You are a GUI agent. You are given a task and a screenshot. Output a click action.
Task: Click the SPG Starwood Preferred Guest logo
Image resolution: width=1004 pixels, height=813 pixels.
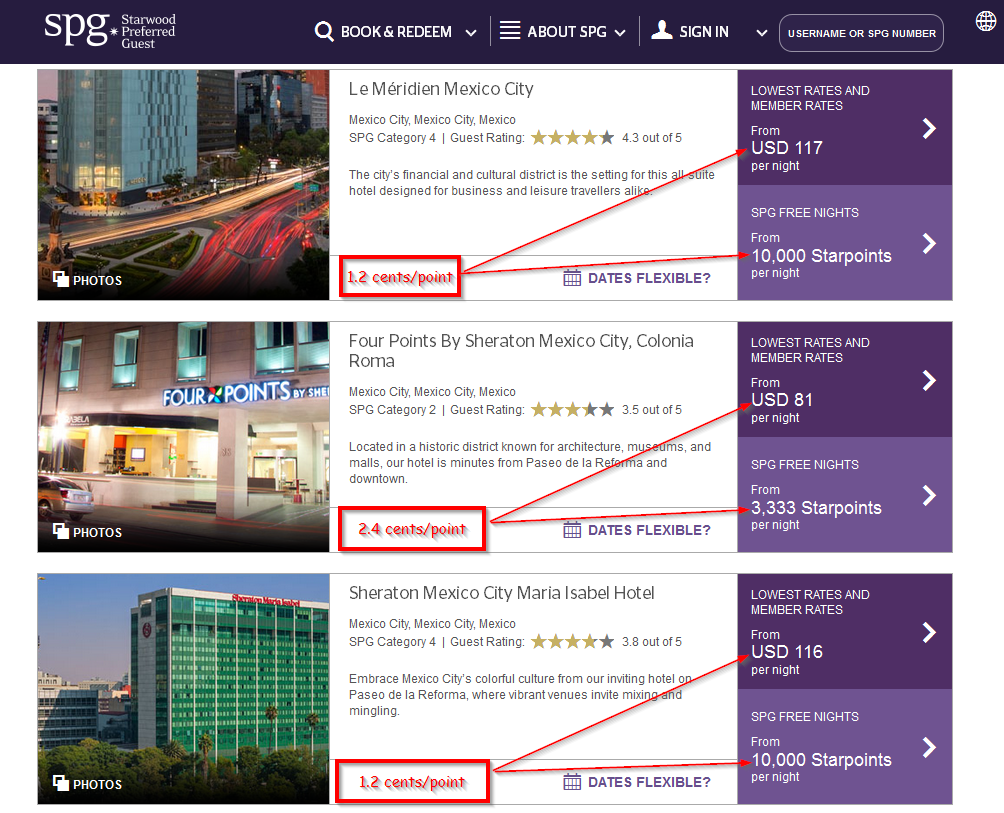click(x=109, y=30)
